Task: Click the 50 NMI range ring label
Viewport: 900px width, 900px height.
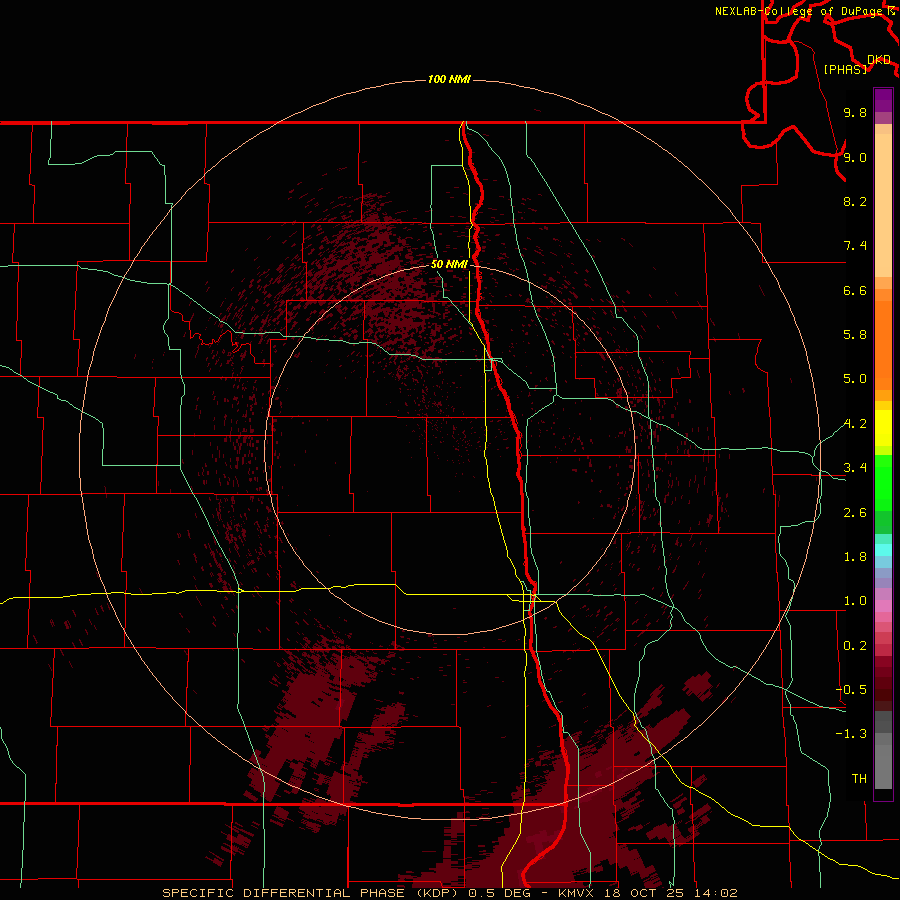Action: tap(449, 264)
